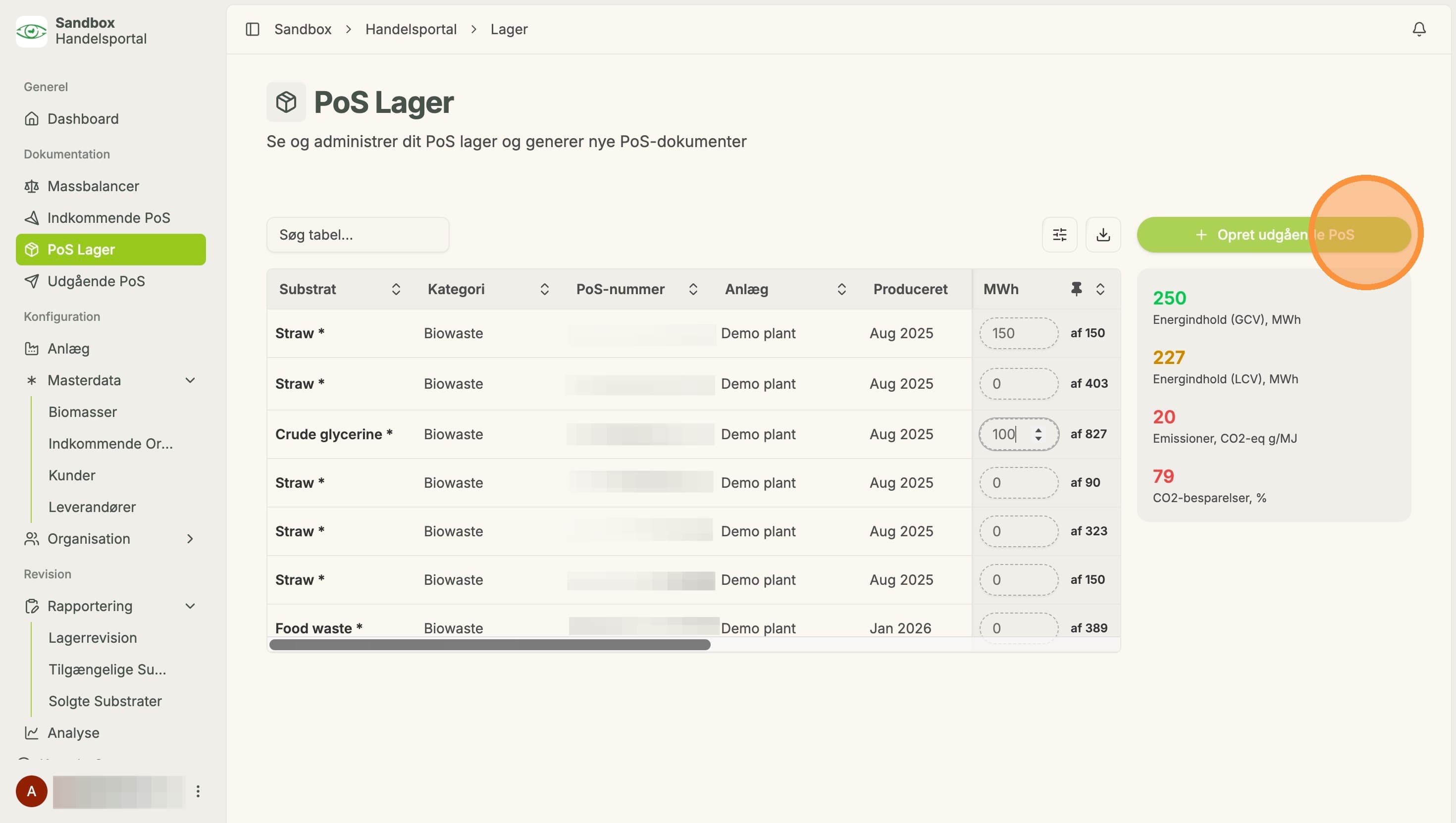Collapse the Masterdata section
1456x823 pixels.
(190, 380)
